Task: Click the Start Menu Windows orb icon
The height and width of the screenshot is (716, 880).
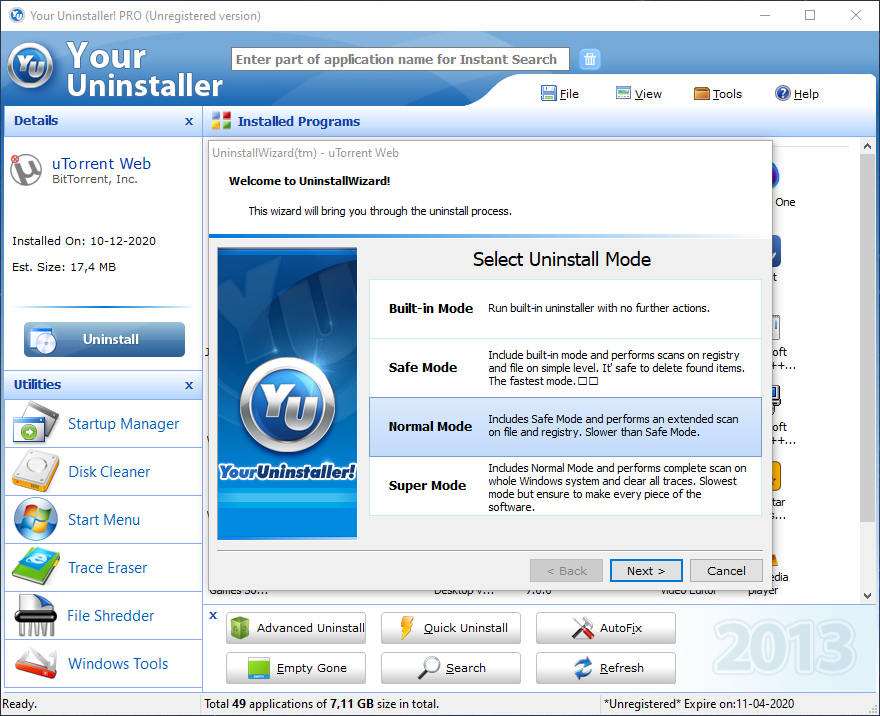Action: pos(35,520)
